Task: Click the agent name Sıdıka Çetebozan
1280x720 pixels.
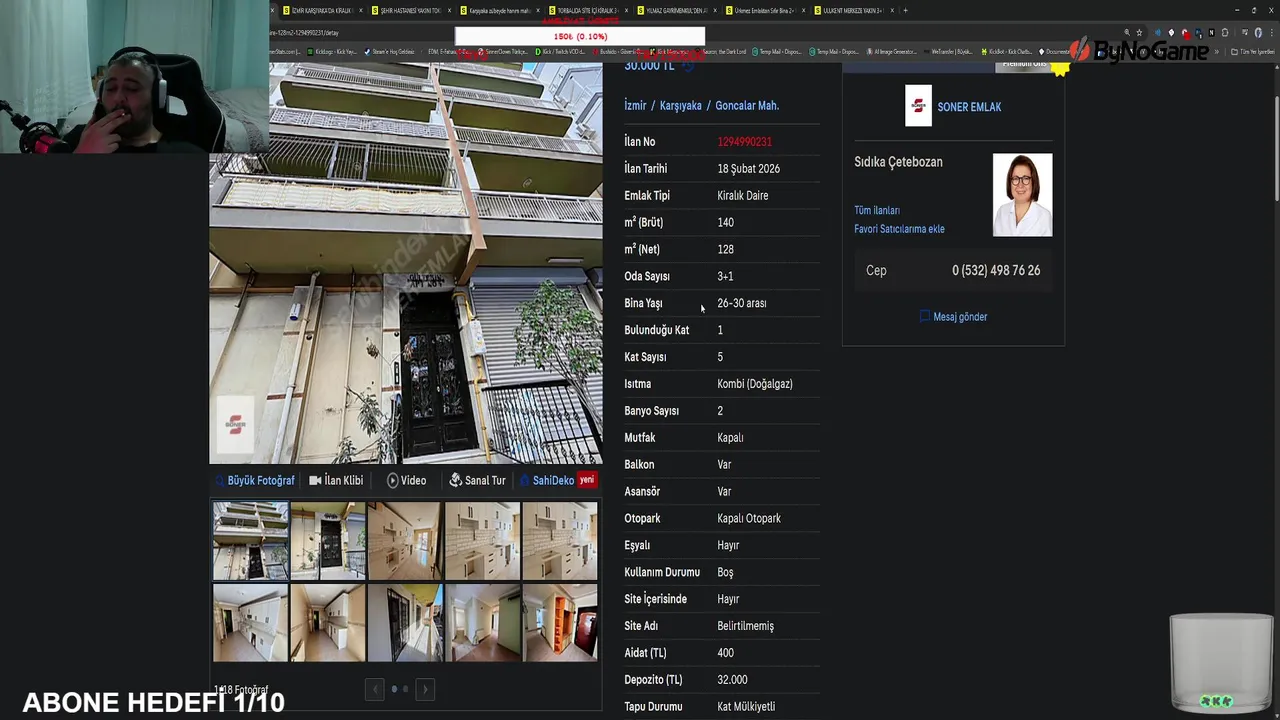Action: click(898, 162)
